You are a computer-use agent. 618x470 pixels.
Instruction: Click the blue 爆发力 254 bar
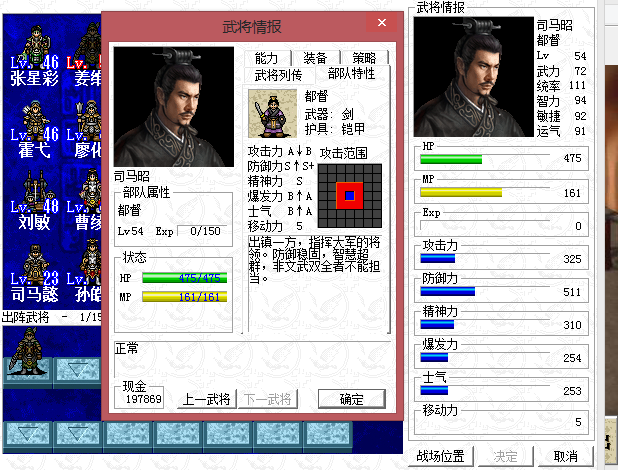tap(434, 358)
